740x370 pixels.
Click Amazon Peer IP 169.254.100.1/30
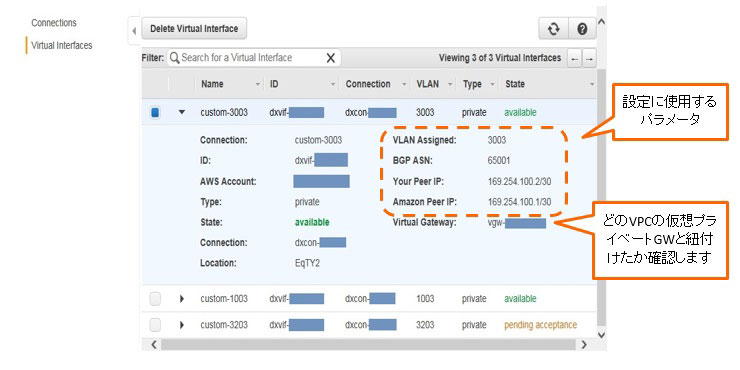coord(519,202)
